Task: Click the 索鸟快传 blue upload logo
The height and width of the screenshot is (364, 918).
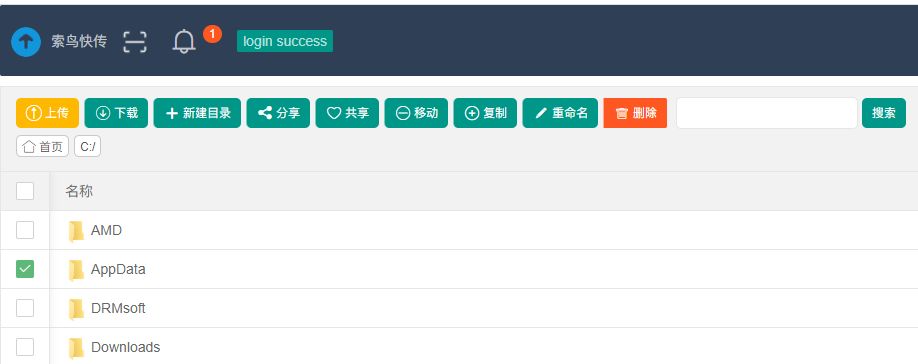Action: click(x=26, y=42)
